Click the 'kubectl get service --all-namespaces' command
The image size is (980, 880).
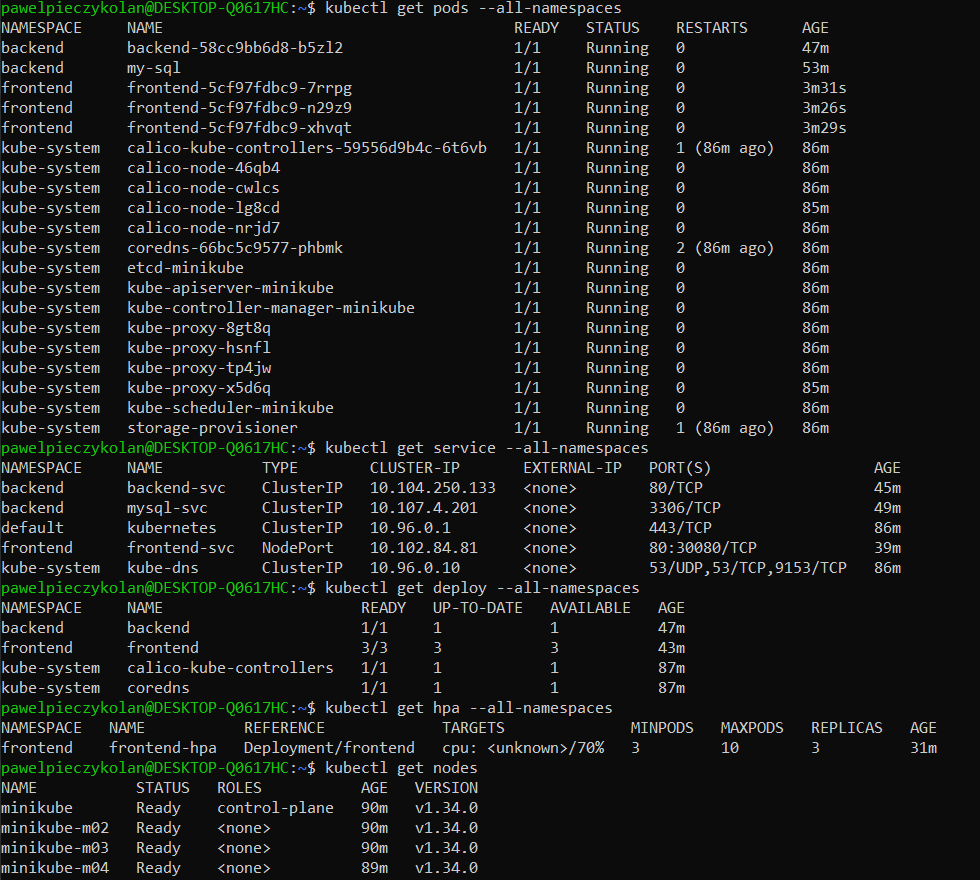point(487,448)
